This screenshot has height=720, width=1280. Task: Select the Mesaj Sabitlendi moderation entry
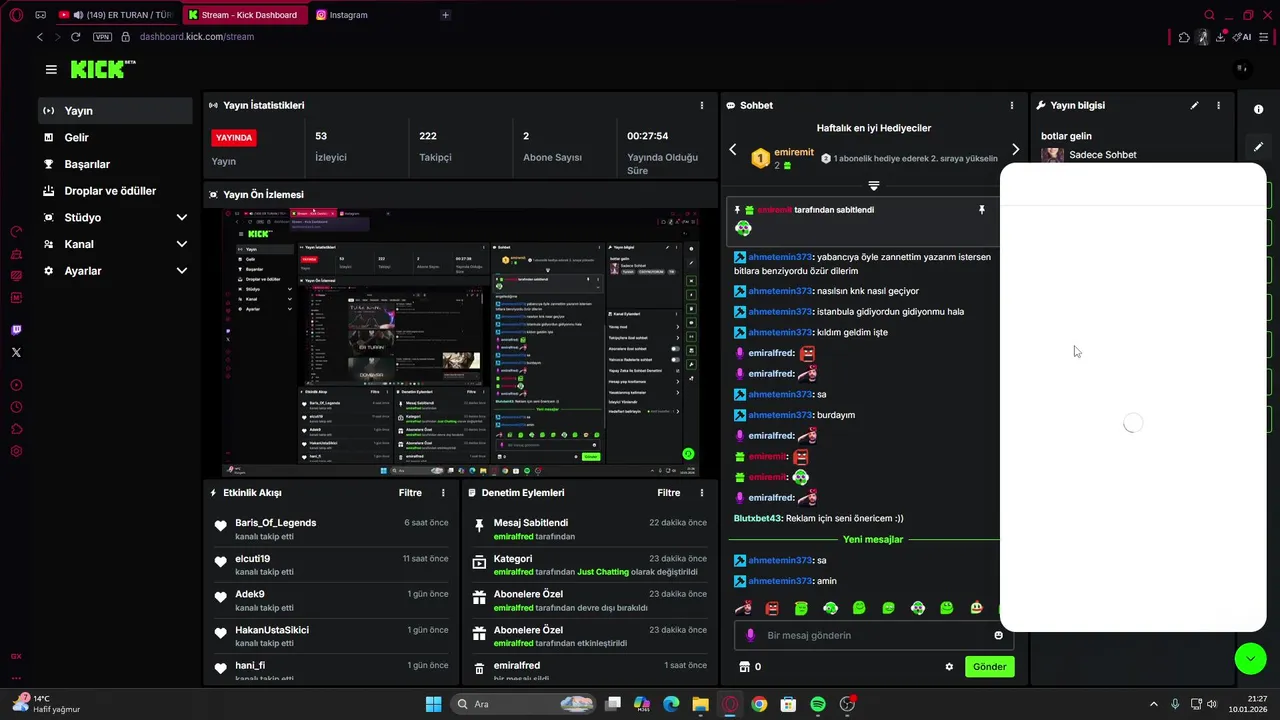click(x=590, y=528)
